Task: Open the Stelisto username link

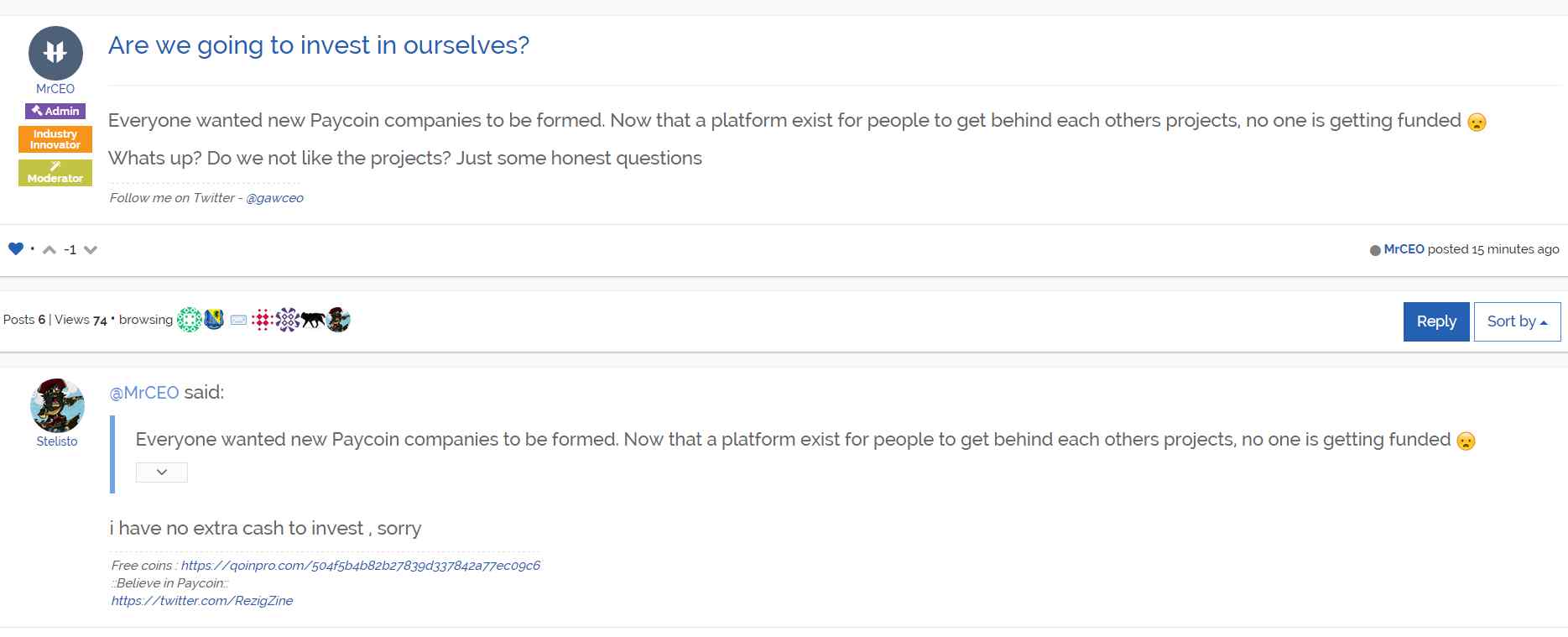Action: [x=57, y=441]
